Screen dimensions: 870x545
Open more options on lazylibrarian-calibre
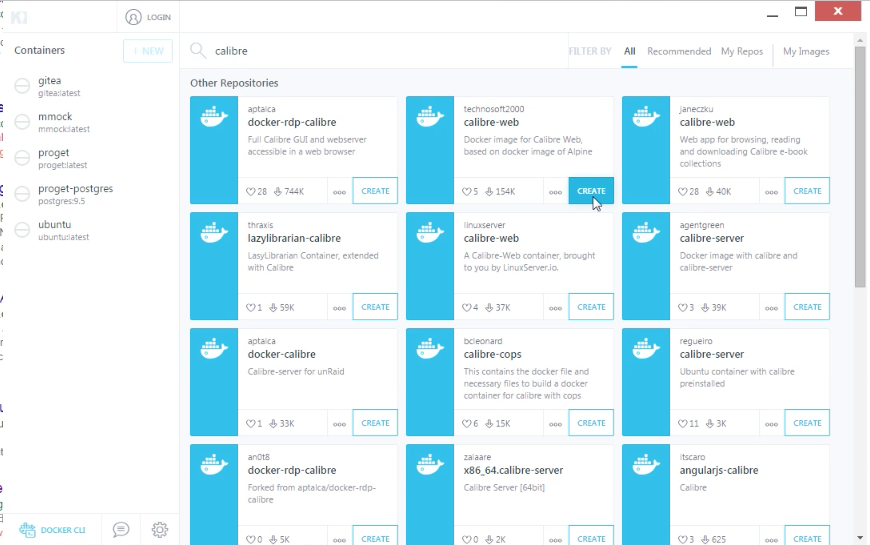pyautogui.click(x=340, y=308)
